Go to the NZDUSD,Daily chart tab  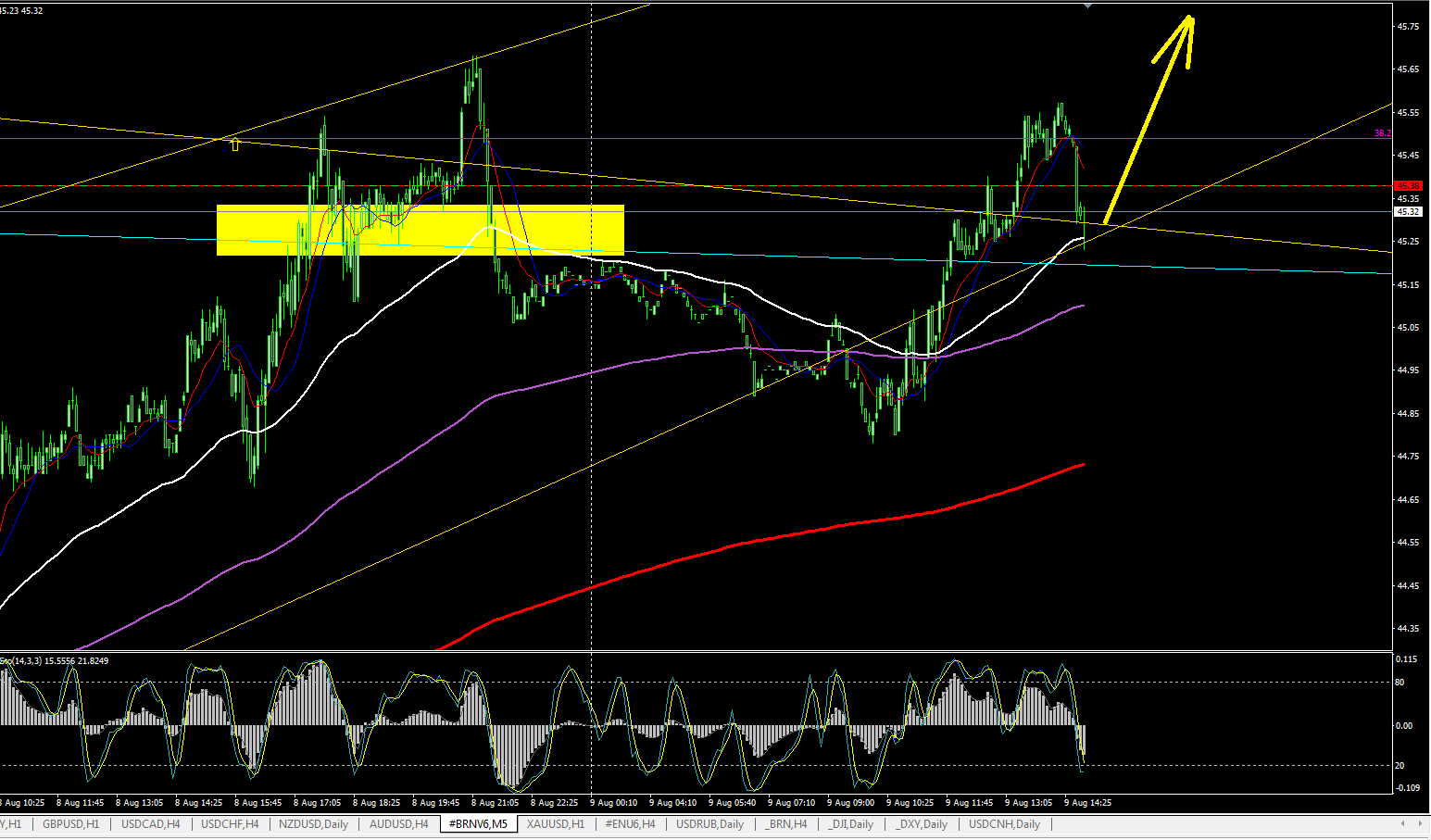click(314, 824)
